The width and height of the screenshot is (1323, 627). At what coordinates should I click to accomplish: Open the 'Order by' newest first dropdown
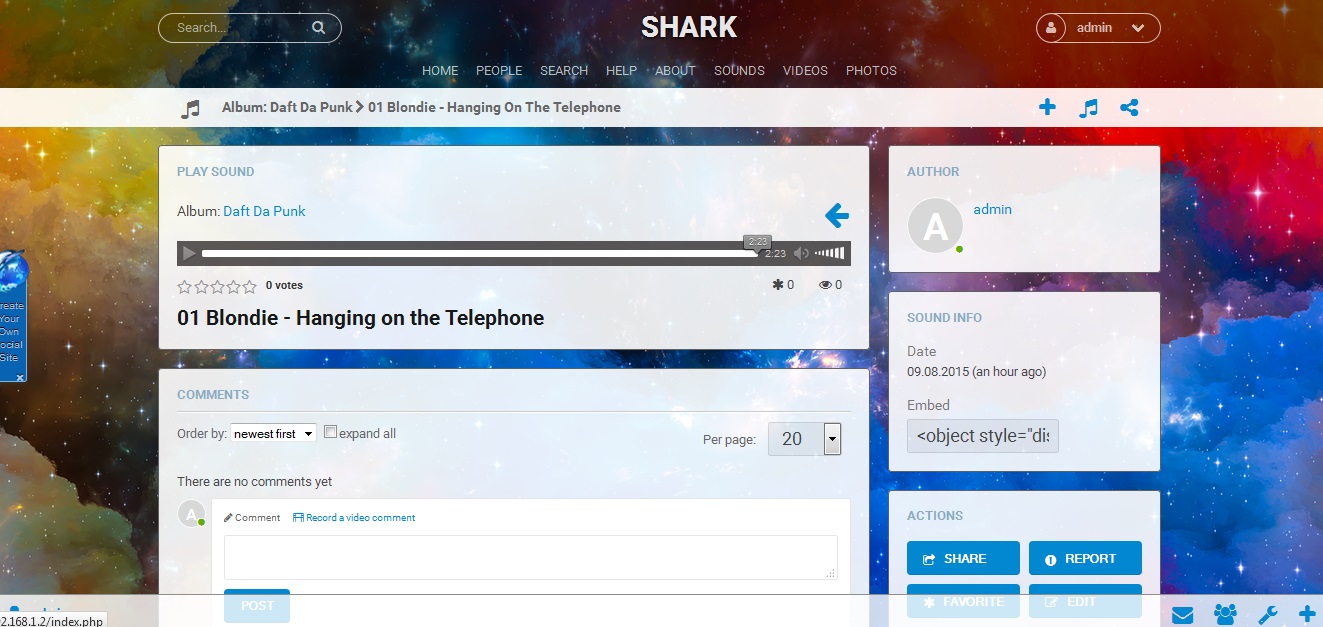click(273, 433)
